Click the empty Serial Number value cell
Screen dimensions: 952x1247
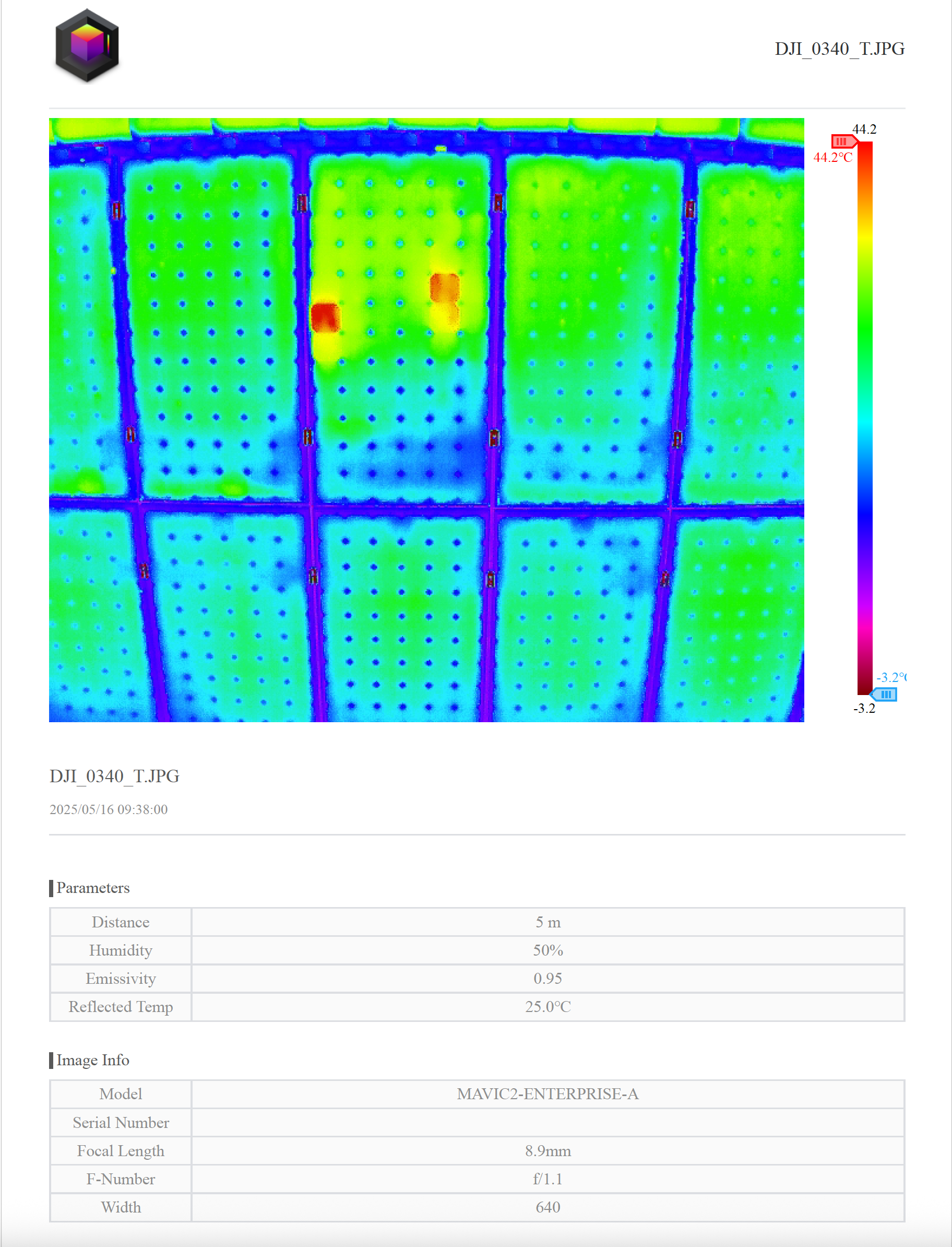point(548,1122)
